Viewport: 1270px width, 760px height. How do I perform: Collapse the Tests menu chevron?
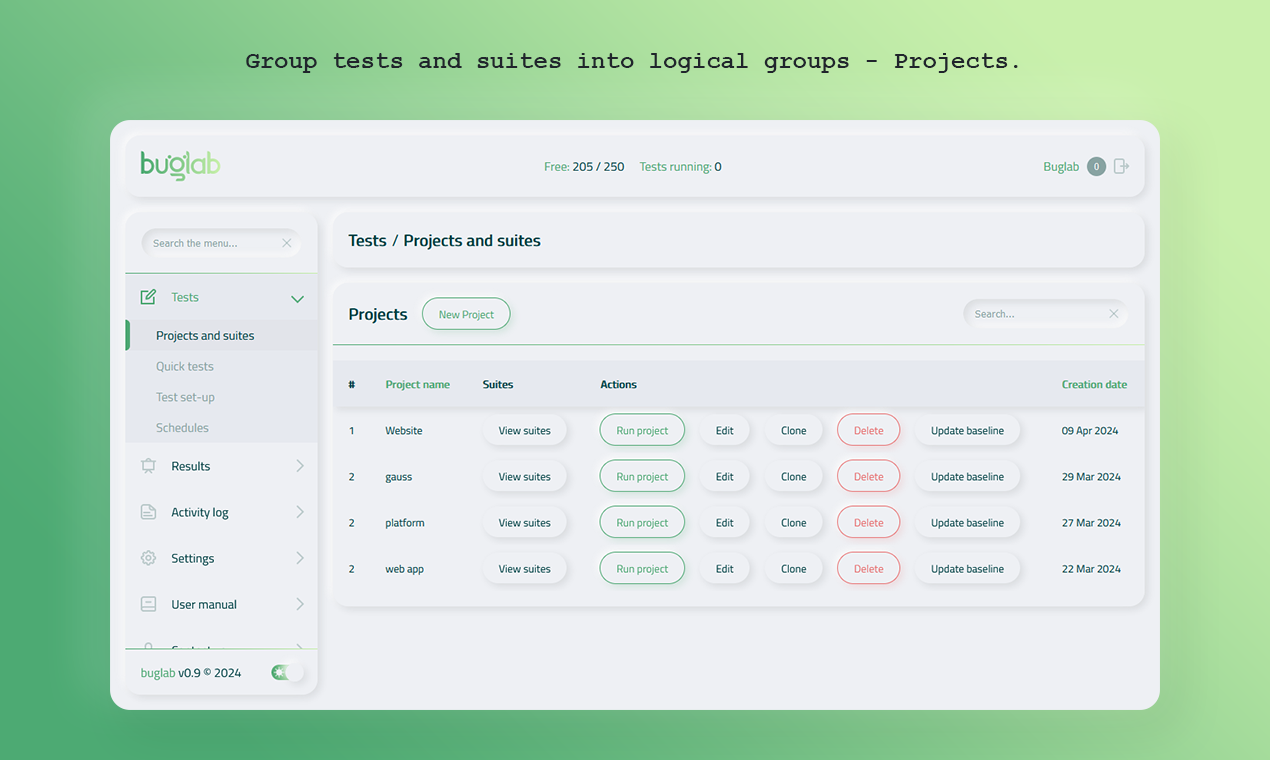pyautogui.click(x=297, y=298)
